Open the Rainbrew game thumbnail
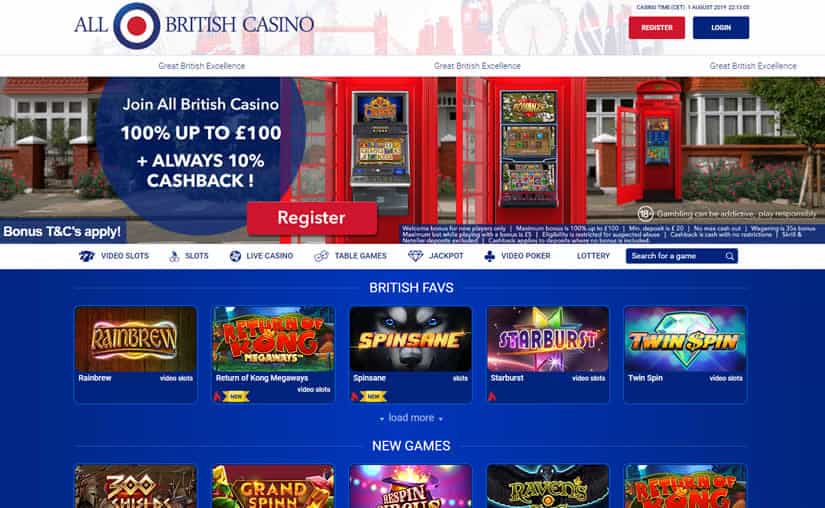825x508 pixels. 136,340
